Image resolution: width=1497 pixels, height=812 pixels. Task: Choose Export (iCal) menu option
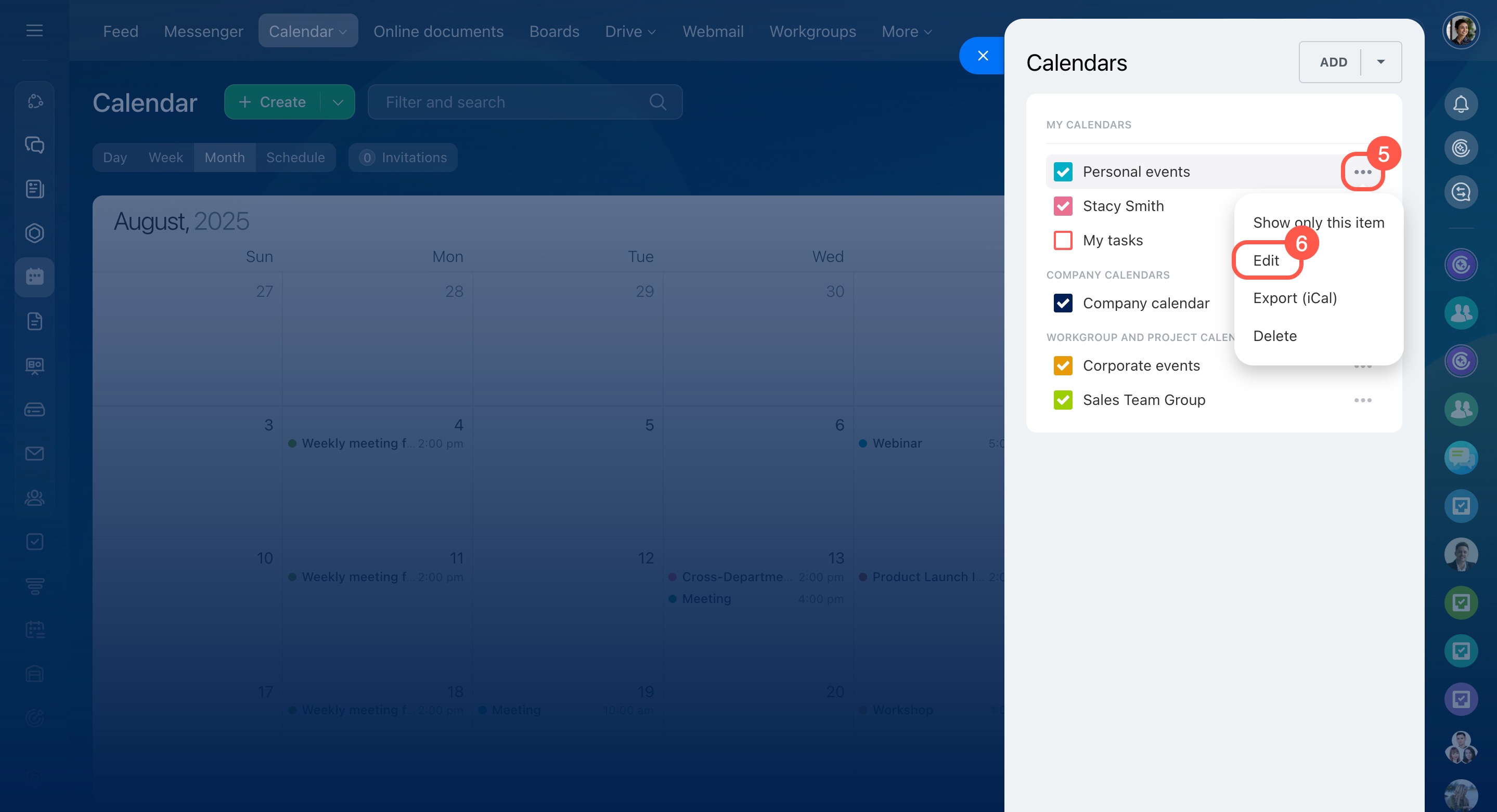click(x=1295, y=298)
